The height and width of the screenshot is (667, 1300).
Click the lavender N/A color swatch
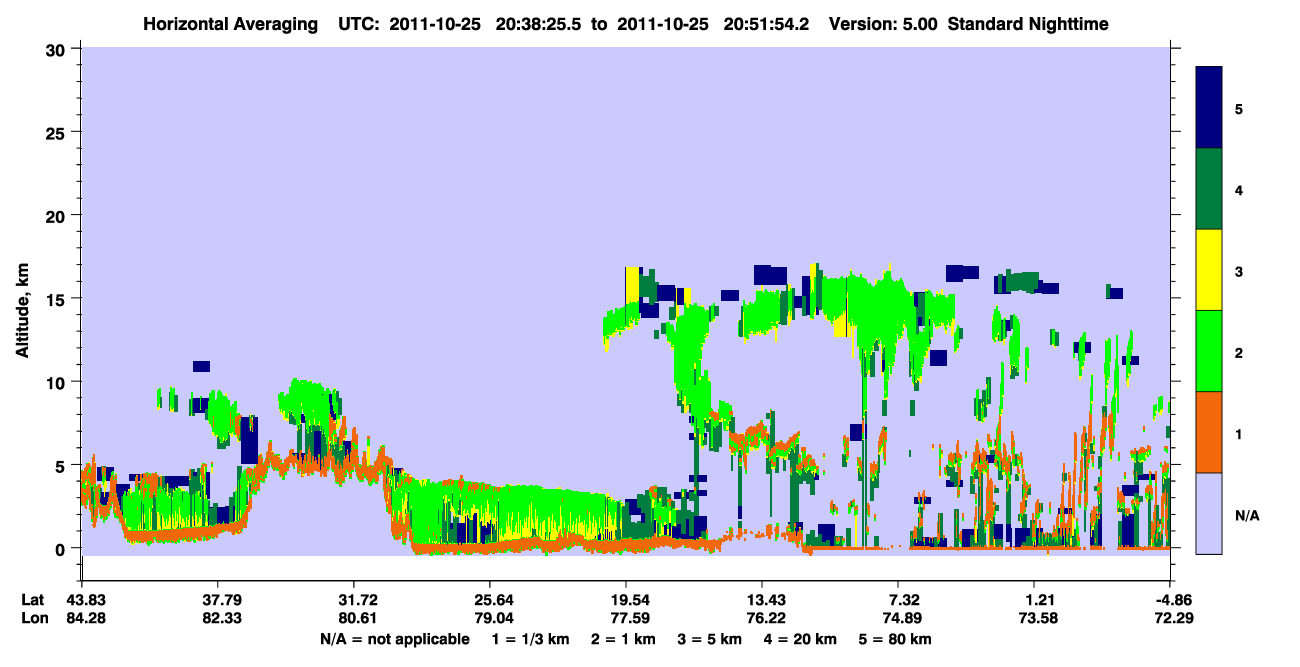pos(1209,513)
